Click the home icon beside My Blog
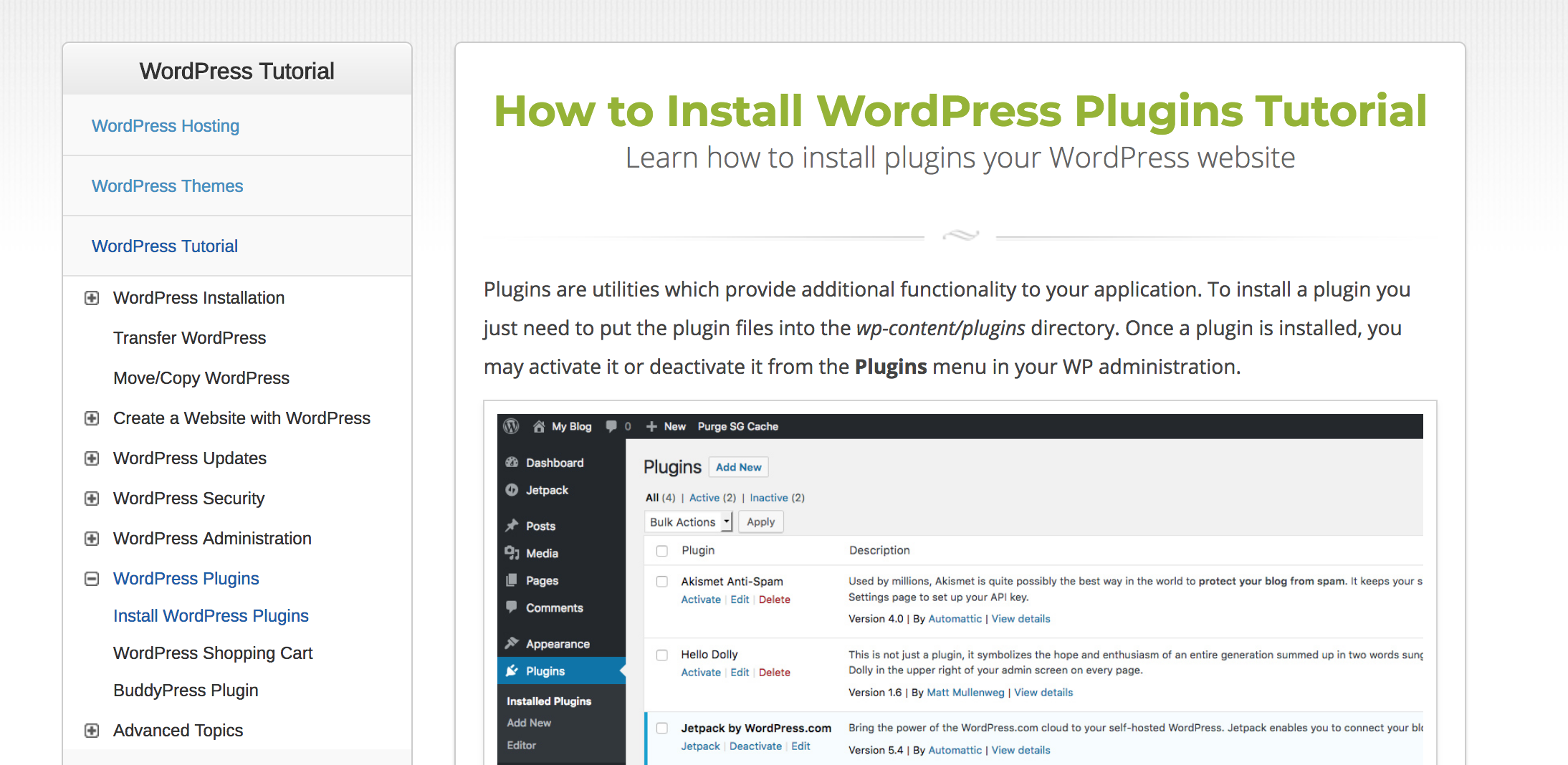 coord(539,426)
